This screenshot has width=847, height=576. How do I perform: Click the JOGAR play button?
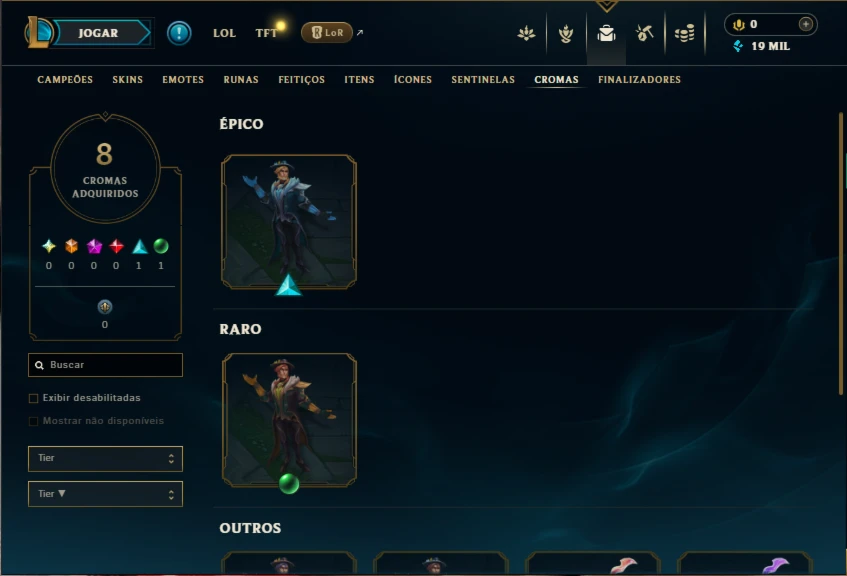tap(100, 33)
